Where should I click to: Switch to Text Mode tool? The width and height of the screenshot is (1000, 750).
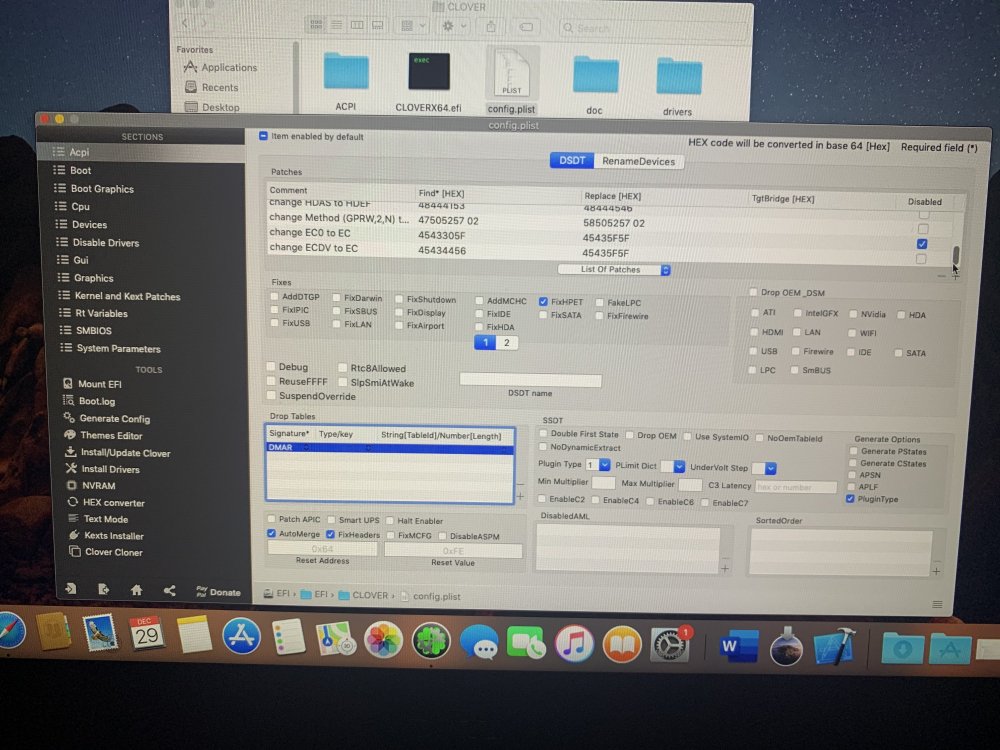pyautogui.click(x=105, y=519)
